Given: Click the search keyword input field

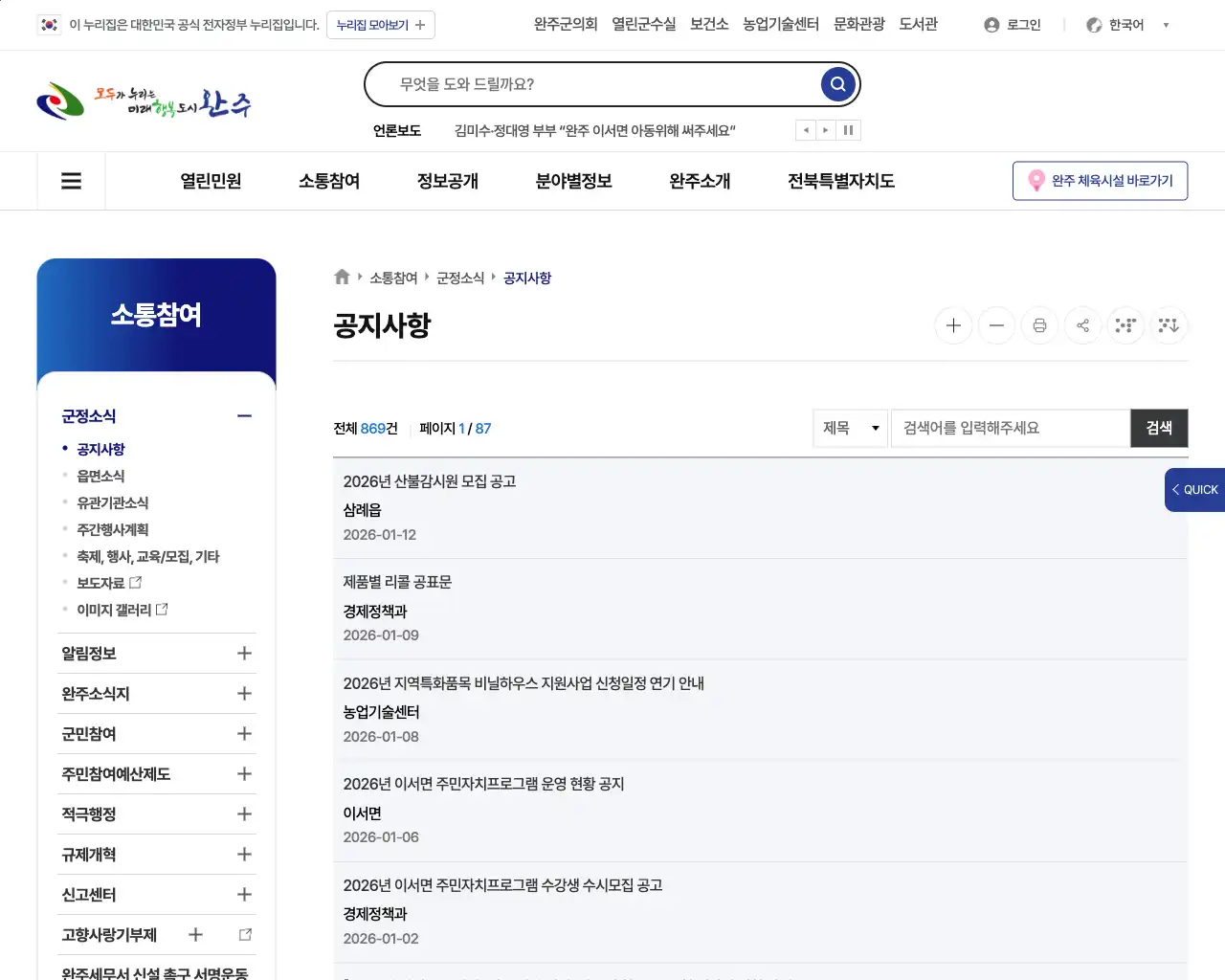Looking at the screenshot, I should pos(1011,428).
